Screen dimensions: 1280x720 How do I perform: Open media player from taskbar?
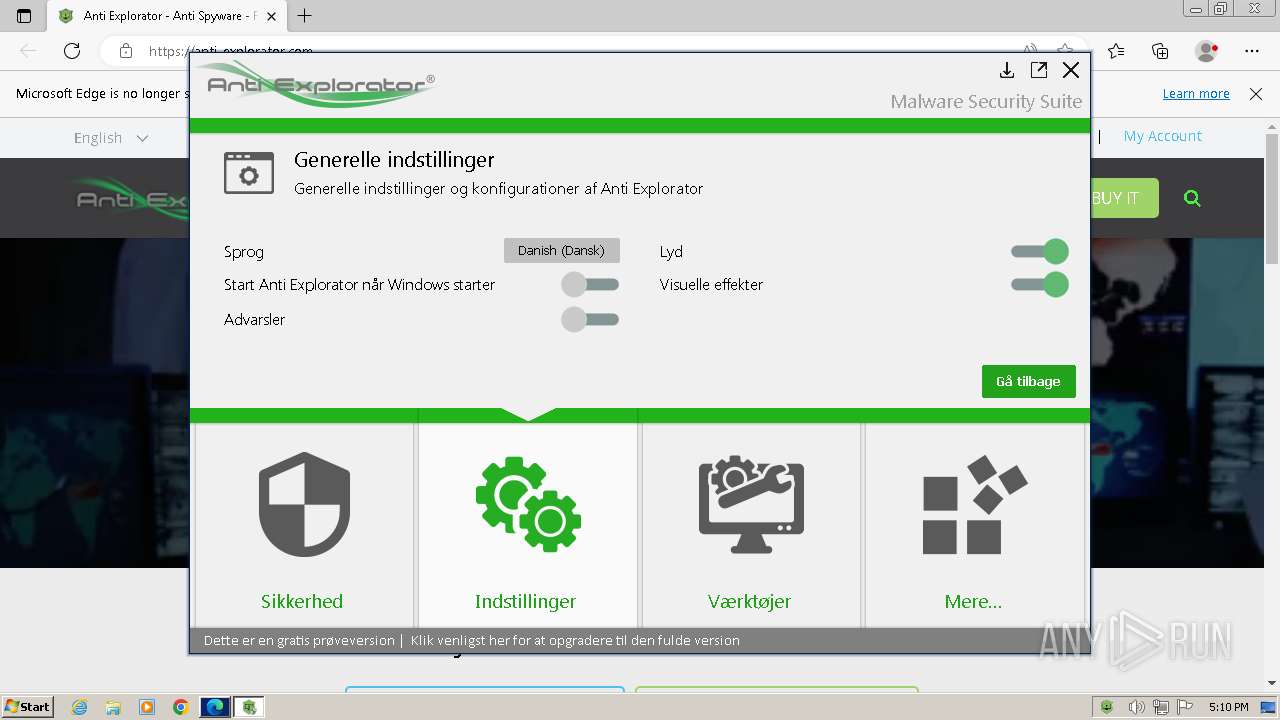(x=147, y=707)
